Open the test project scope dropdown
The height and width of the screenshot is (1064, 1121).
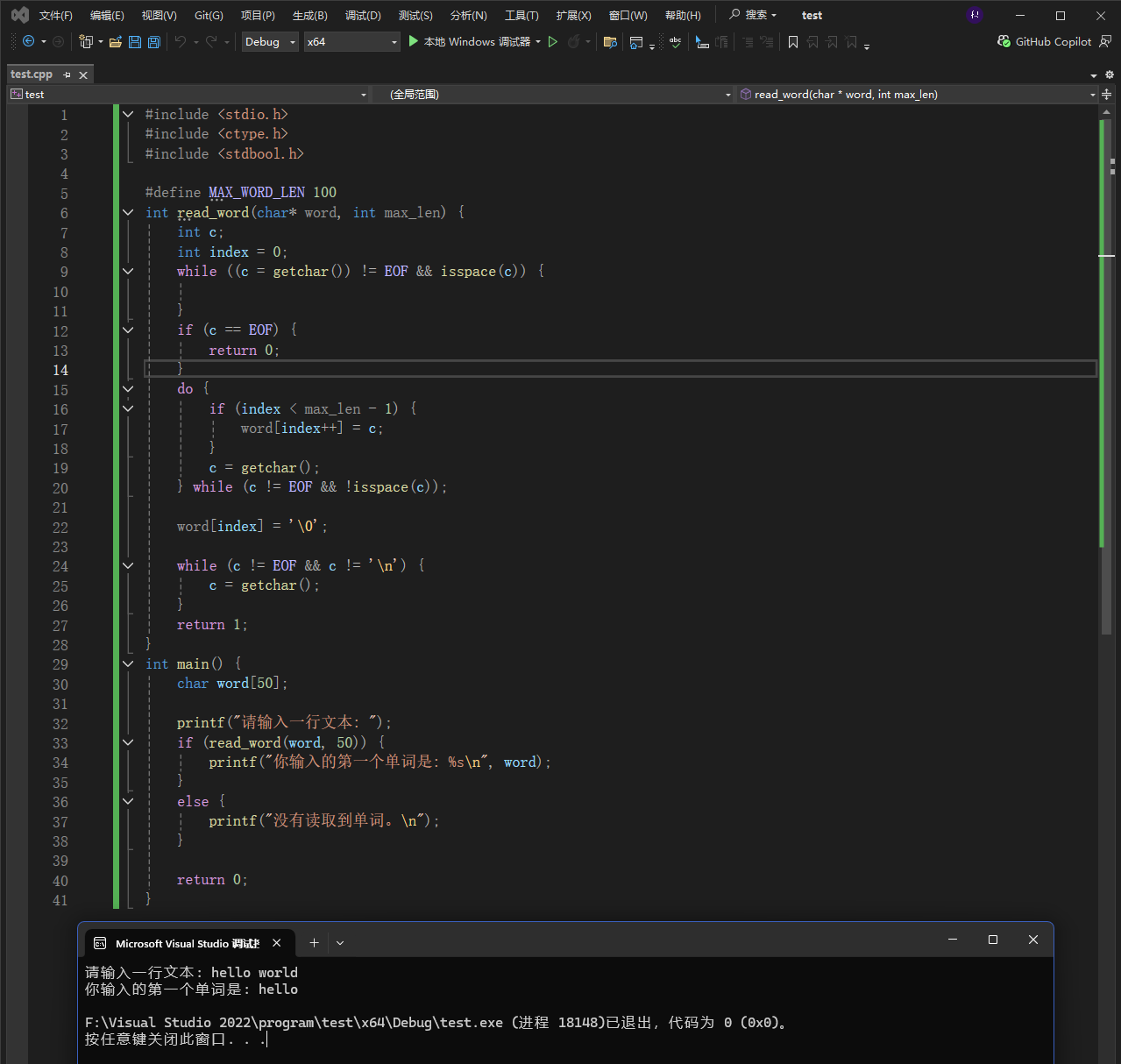(189, 94)
